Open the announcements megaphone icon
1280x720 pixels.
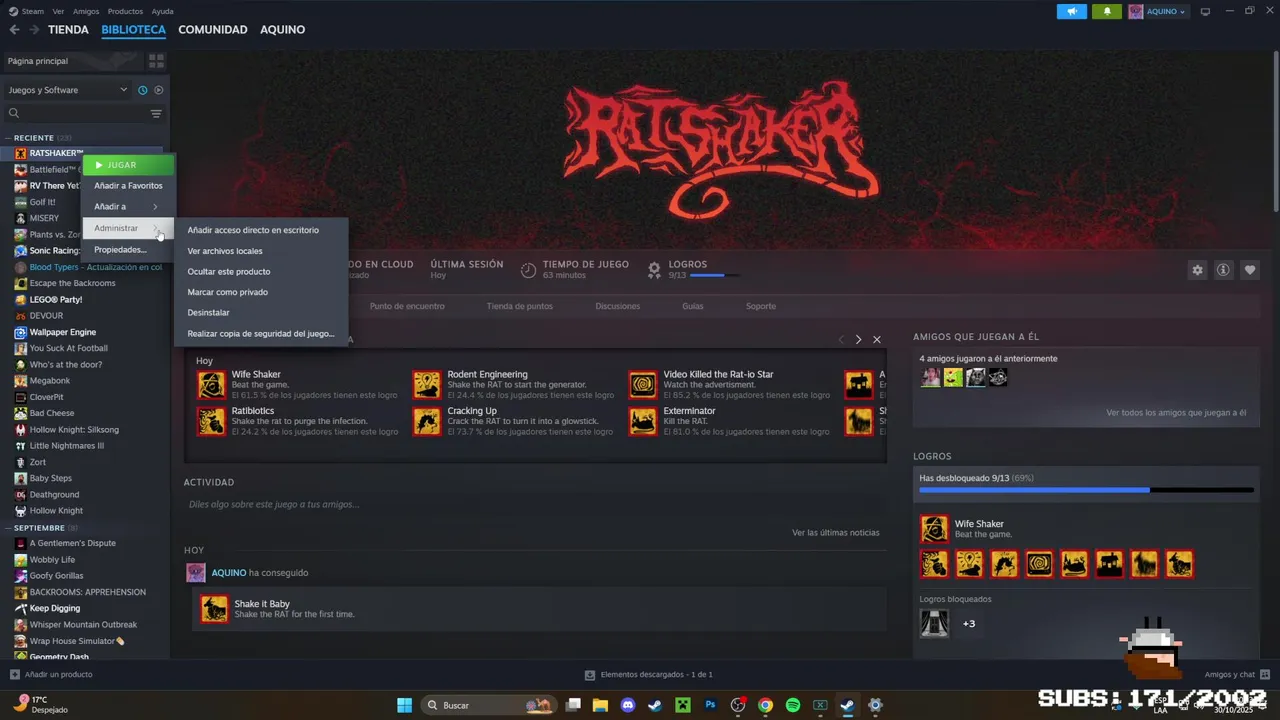pyautogui.click(x=1072, y=12)
